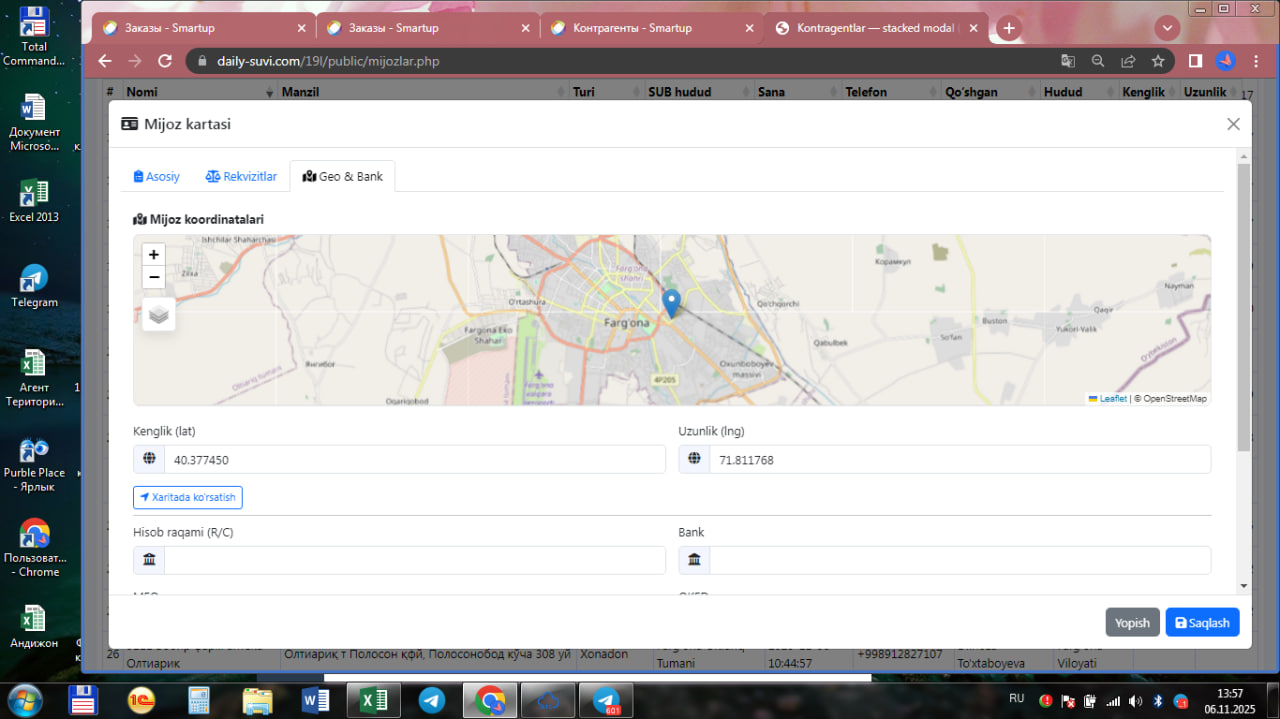Click the Uzunlik (lng) input field
This screenshot has height=719, width=1280.
959,460
